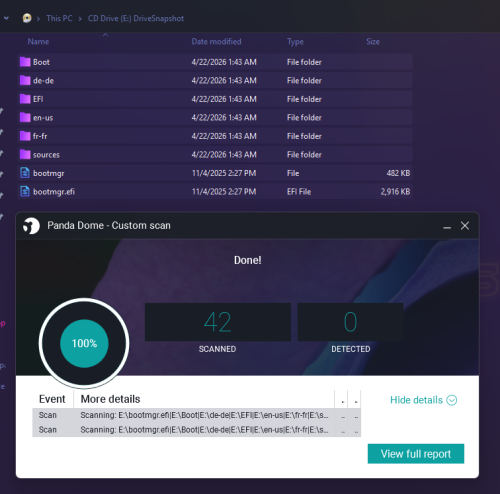Click the 100% scan progress circle
The height and width of the screenshot is (494, 500).
[84, 343]
